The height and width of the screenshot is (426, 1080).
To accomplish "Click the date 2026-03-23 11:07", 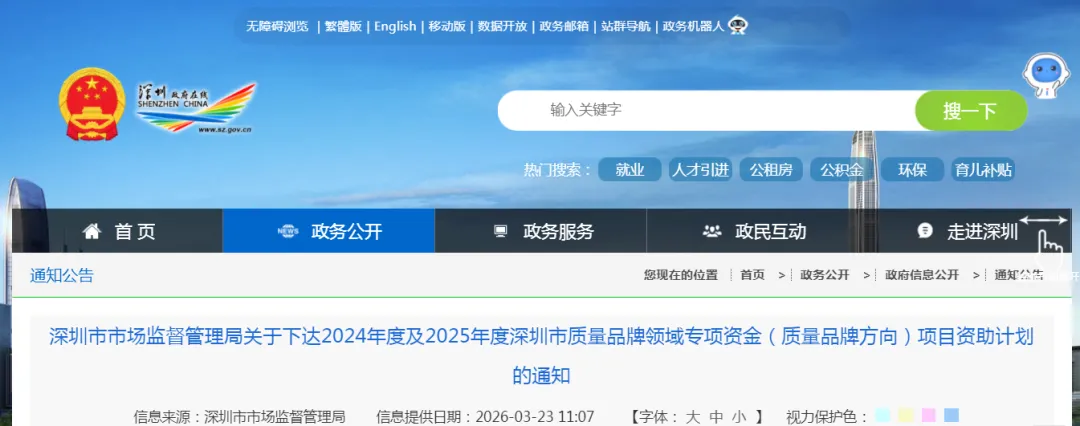I will tap(534, 416).
